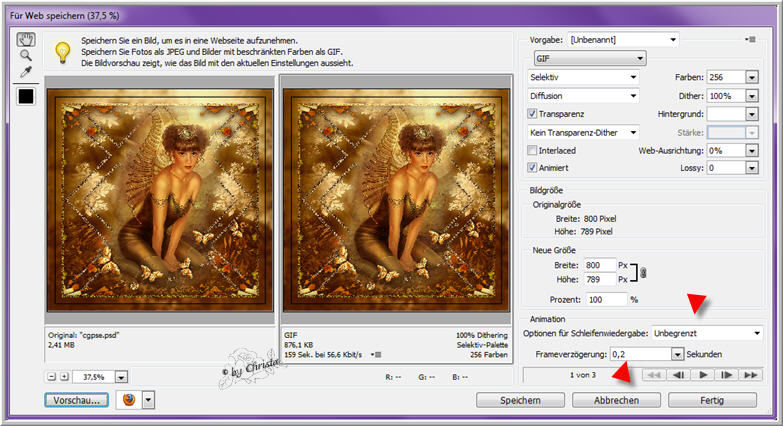Click the "Original: cgpse.psd" label
This screenshot has height=426, width=783.
coord(84,335)
